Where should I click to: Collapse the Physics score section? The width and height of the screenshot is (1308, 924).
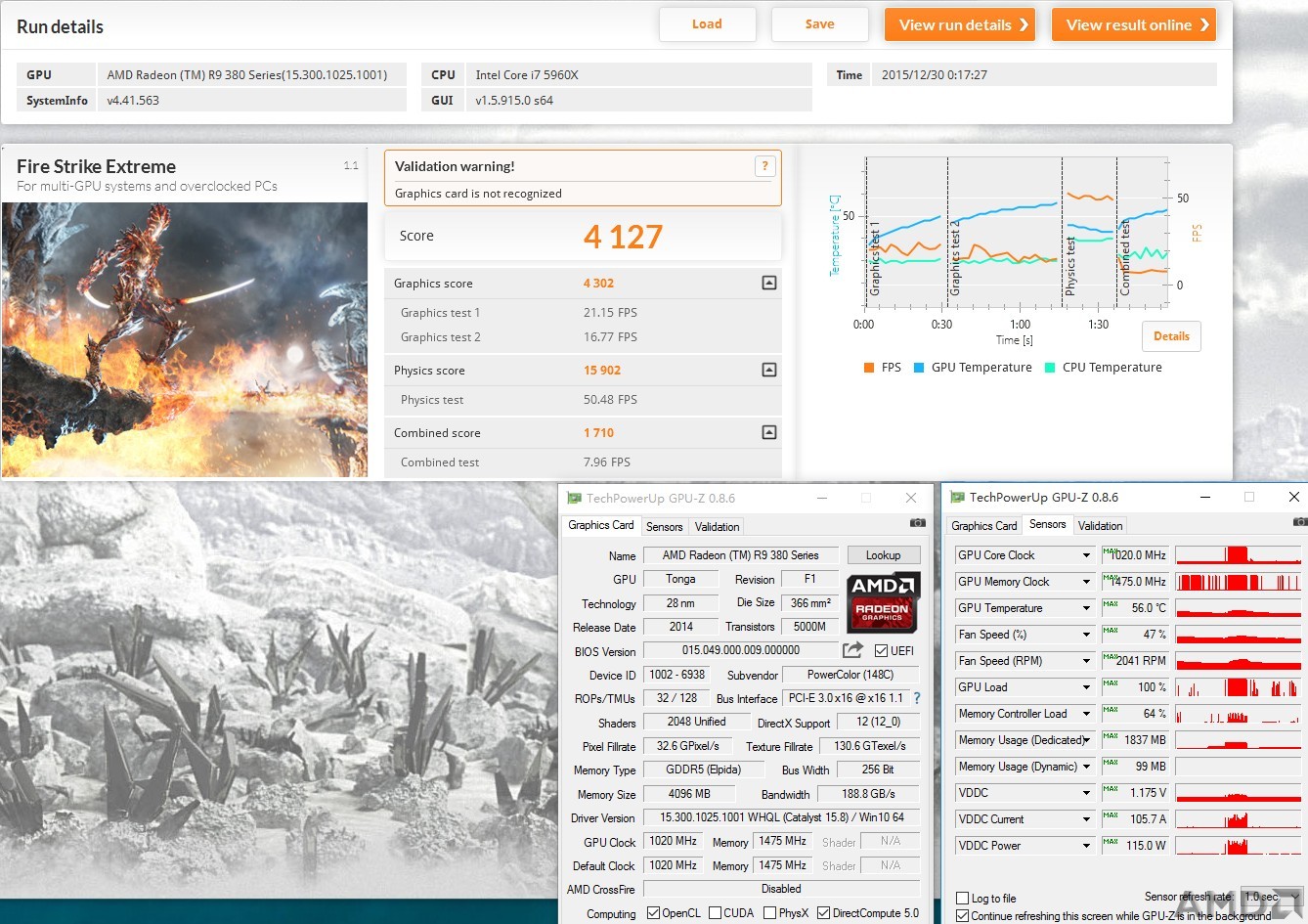tap(769, 370)
